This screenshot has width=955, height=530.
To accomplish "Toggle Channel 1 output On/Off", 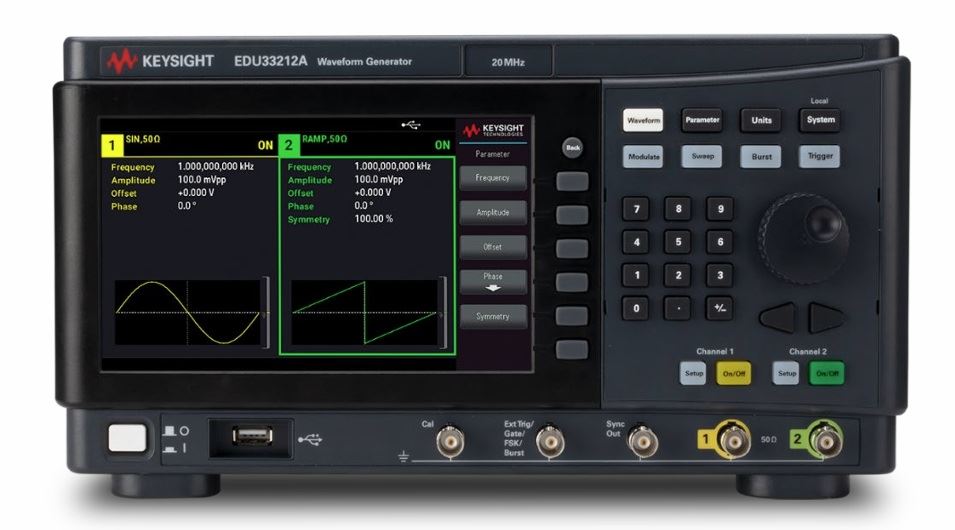I will [733, 373].
